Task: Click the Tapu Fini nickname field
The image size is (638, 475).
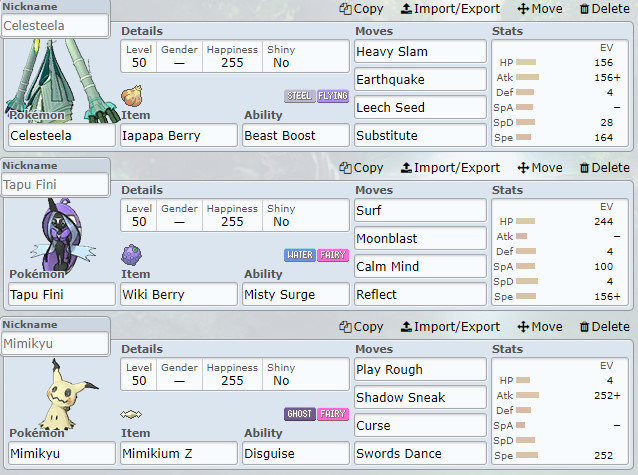Action: 55,185
